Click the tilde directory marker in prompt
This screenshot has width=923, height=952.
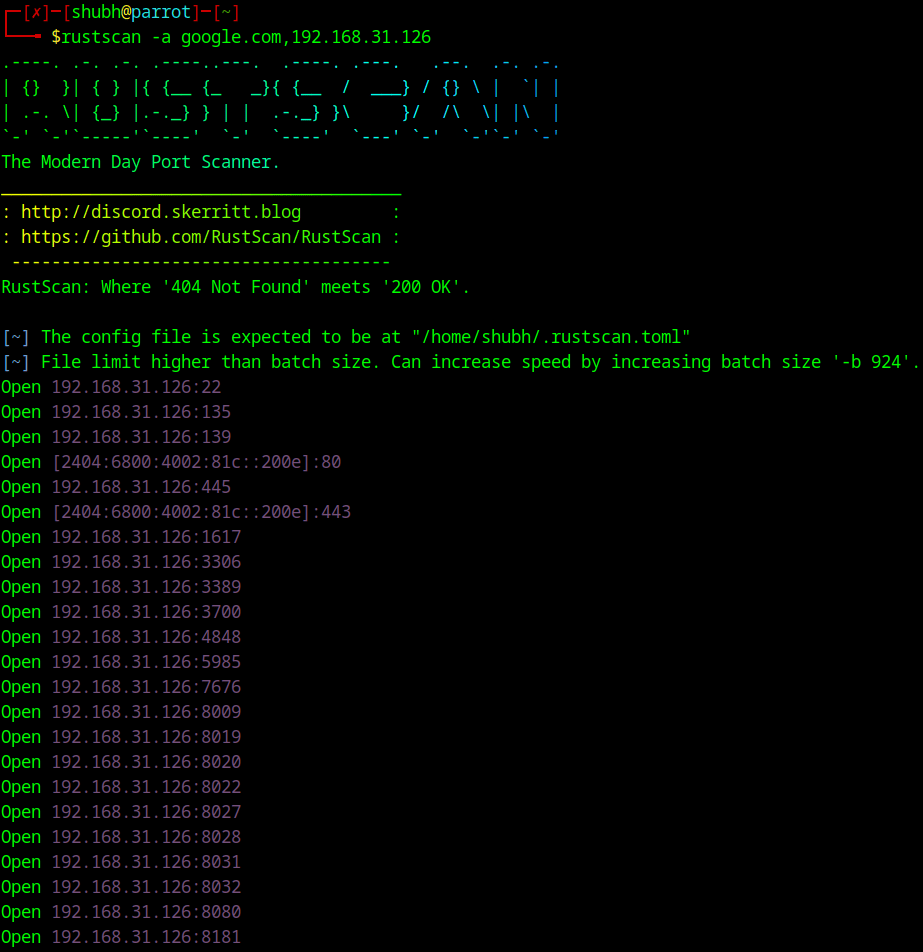point(226,12)
